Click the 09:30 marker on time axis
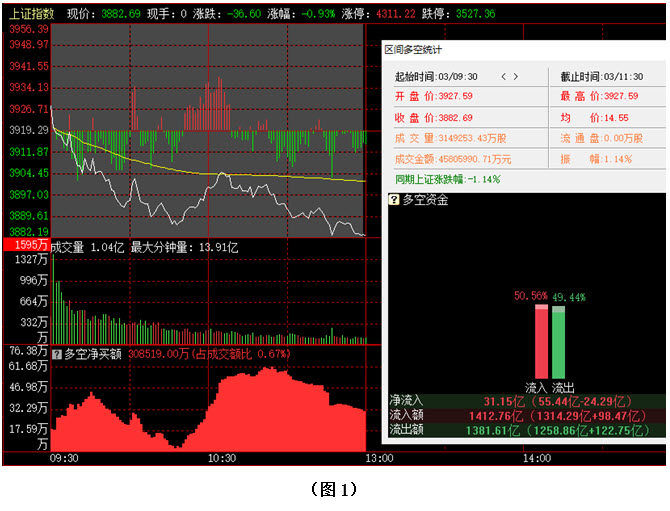 point(64,458)
